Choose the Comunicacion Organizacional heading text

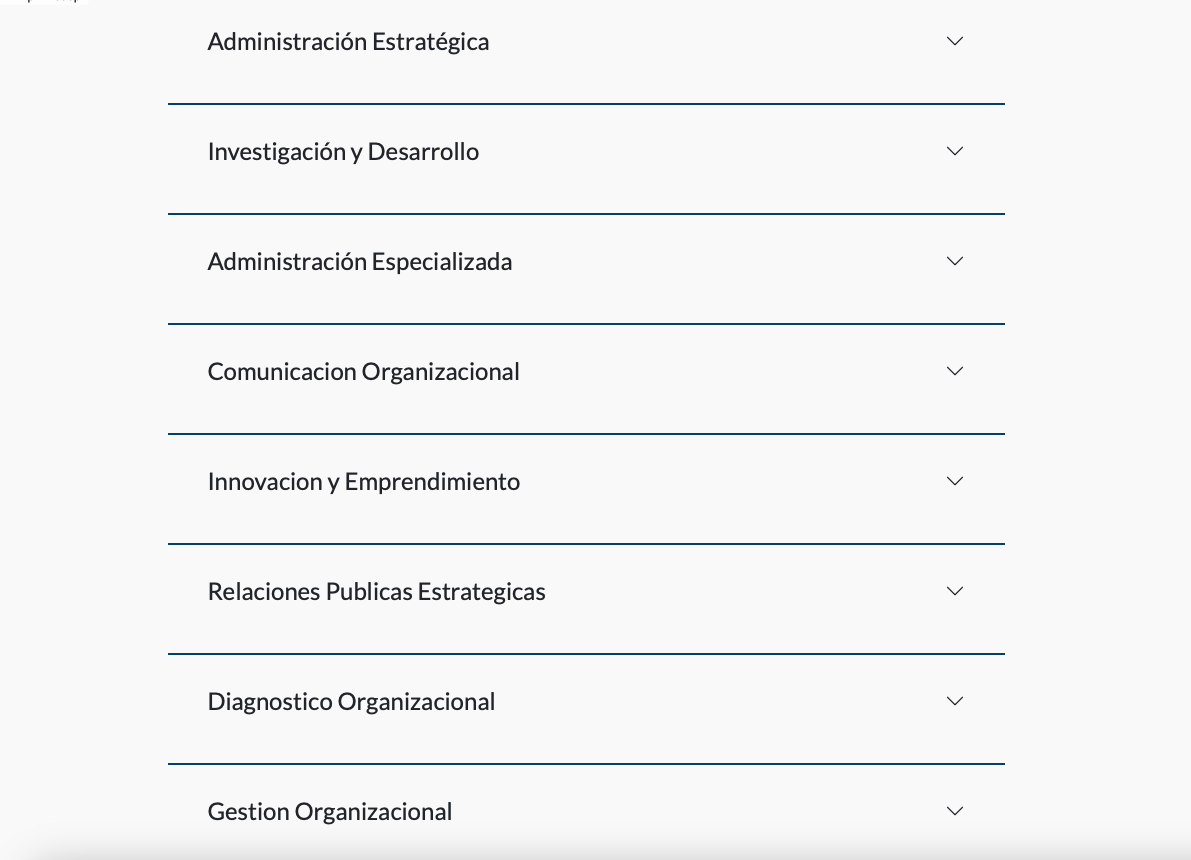(x=364, y=372)
